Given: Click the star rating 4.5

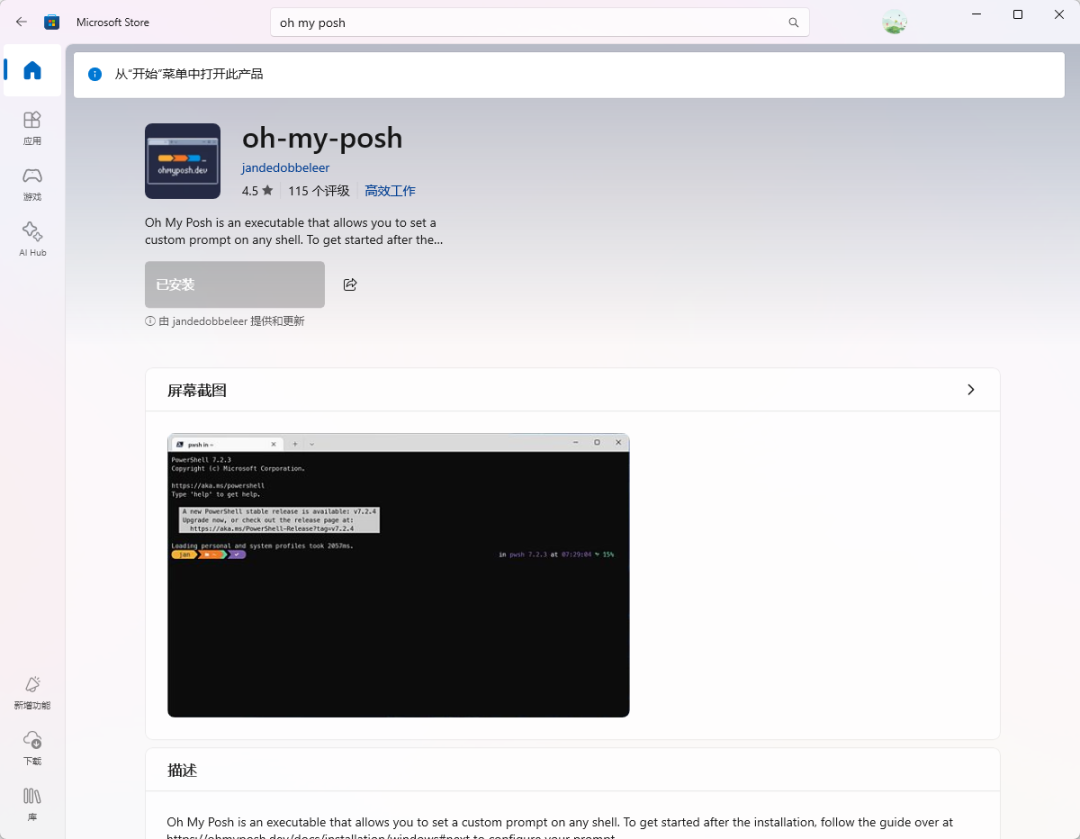Looking at the screenshot, I should [257, 191].
